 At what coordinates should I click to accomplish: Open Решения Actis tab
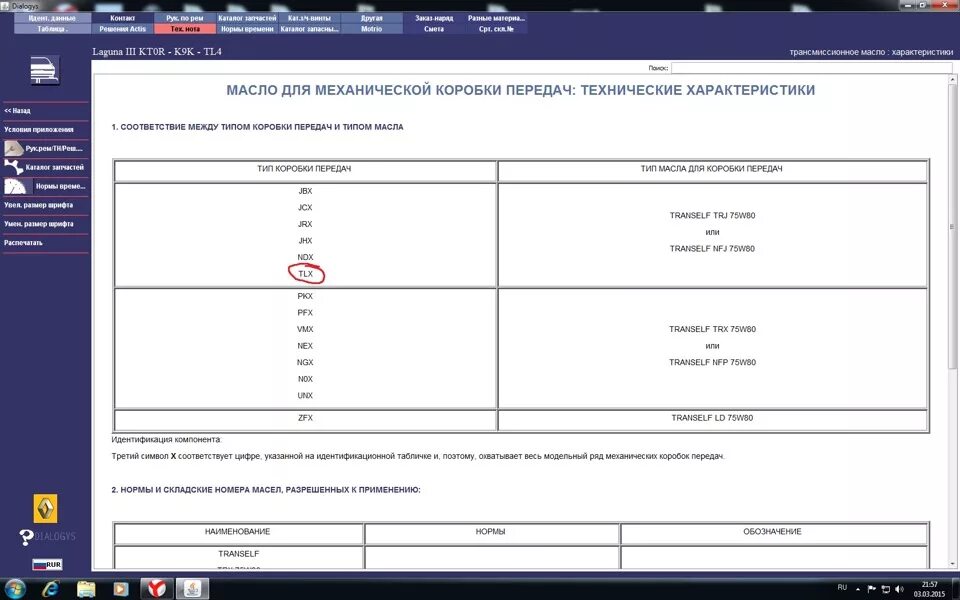[122, 29]
